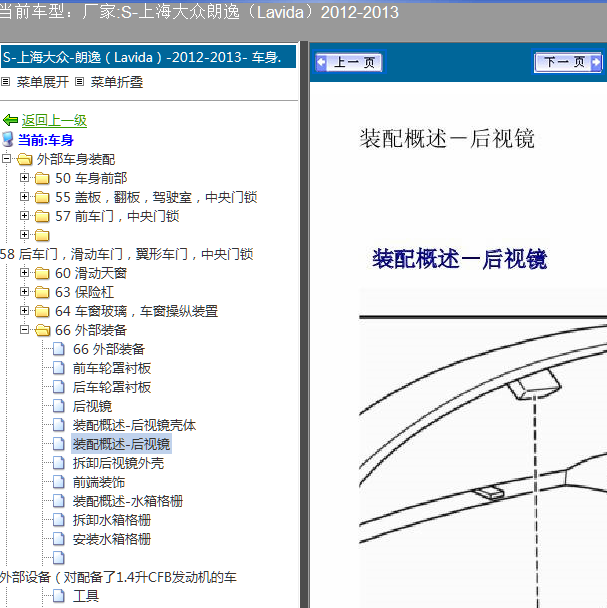The width and height of the screenshot is (607, 608).
Task: Open the 后视镜 page
Action: [92, 406]
